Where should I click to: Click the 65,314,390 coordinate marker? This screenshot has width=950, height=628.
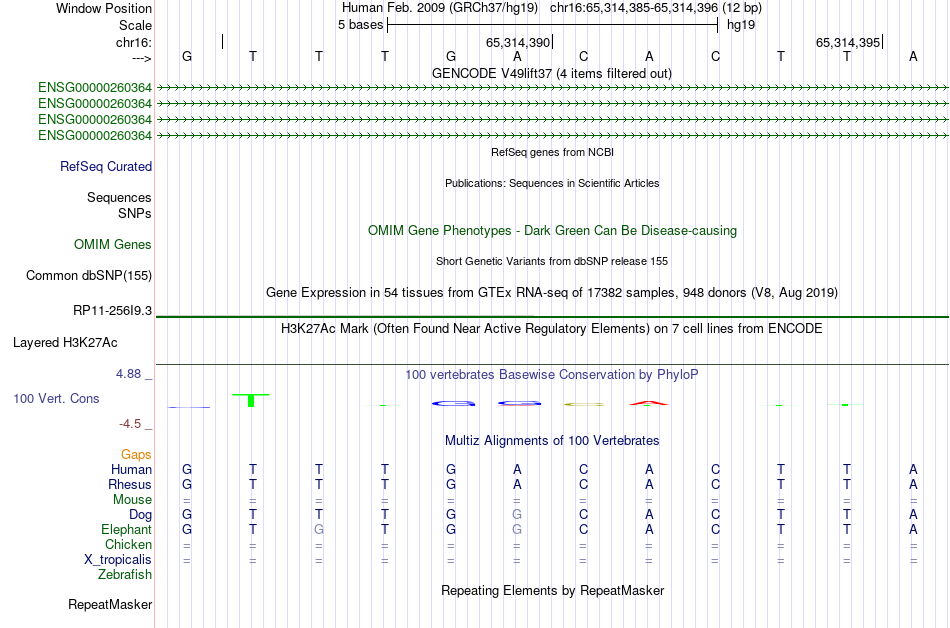pos(518,42)
